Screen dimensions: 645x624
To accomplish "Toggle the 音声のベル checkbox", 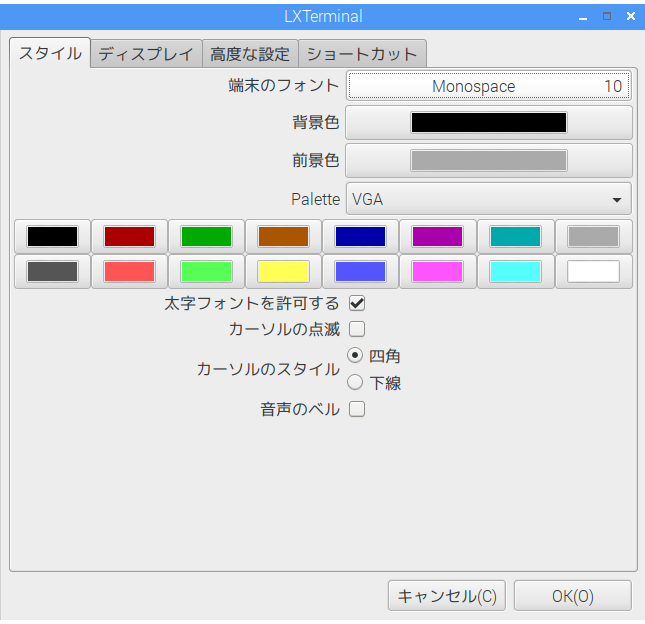I will (356, 409).
